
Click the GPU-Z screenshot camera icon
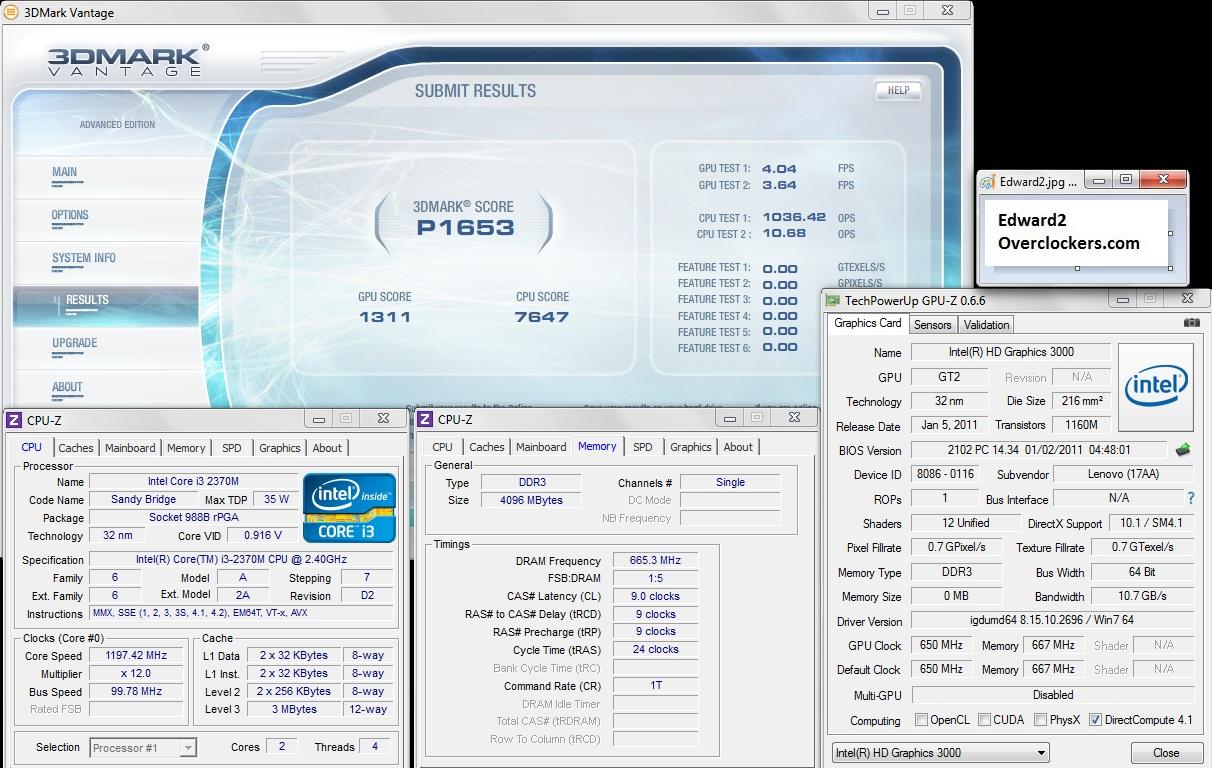coord(1191,323)
